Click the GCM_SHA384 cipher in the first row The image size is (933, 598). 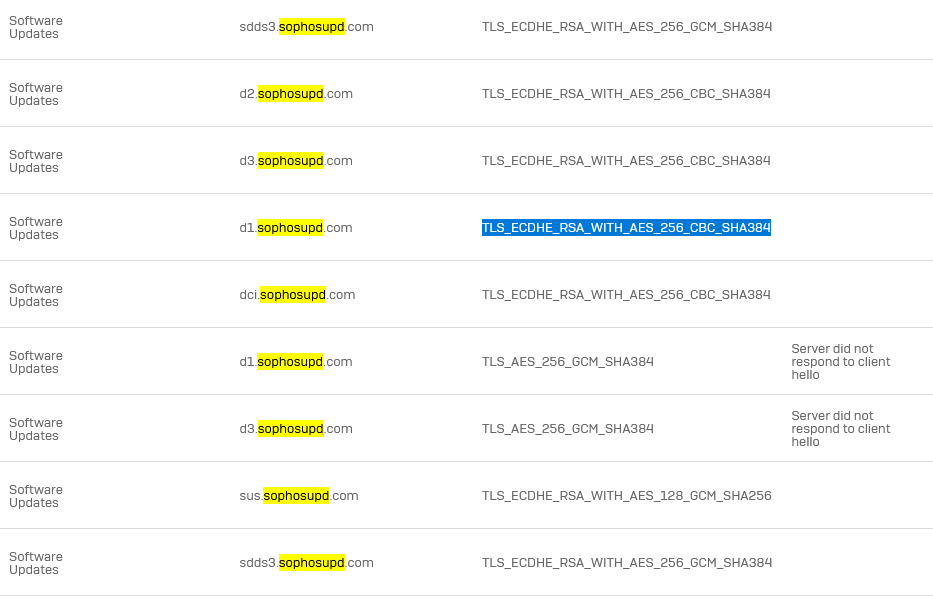(x=627, y=27)
